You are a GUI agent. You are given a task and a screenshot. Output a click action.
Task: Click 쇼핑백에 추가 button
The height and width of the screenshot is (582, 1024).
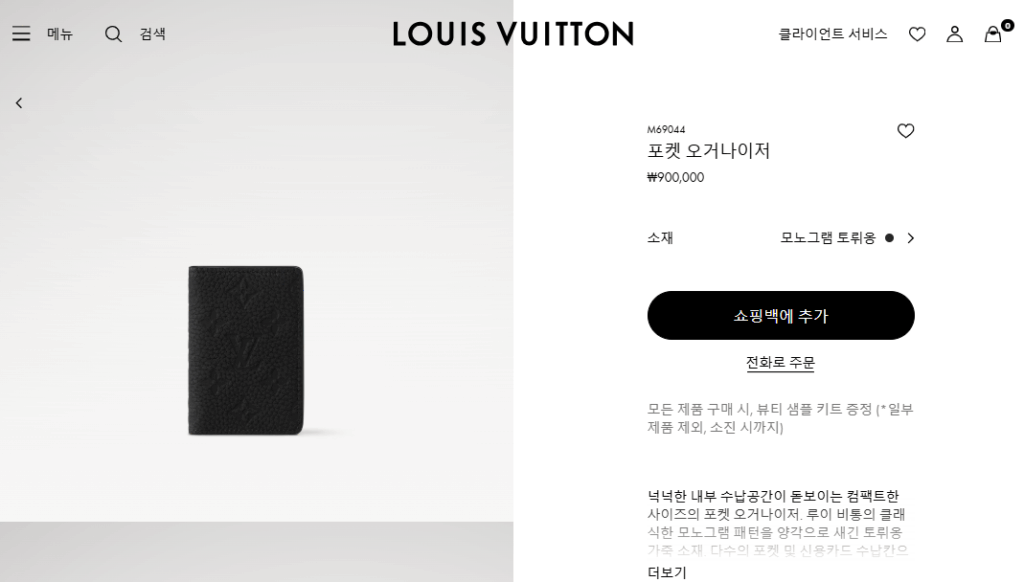(x=780, y=315)
